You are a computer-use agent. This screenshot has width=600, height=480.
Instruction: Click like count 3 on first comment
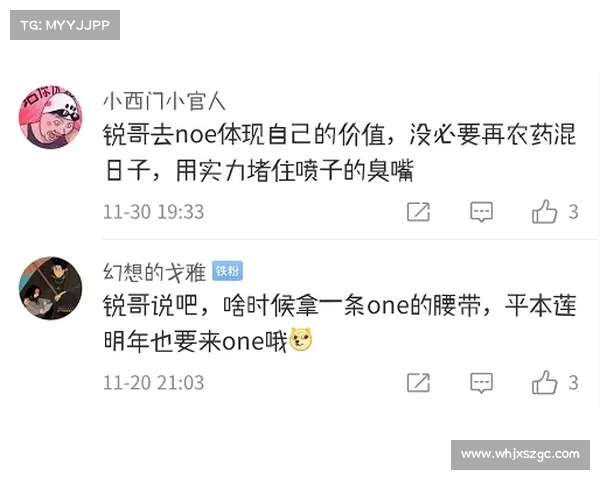(573, 212)
